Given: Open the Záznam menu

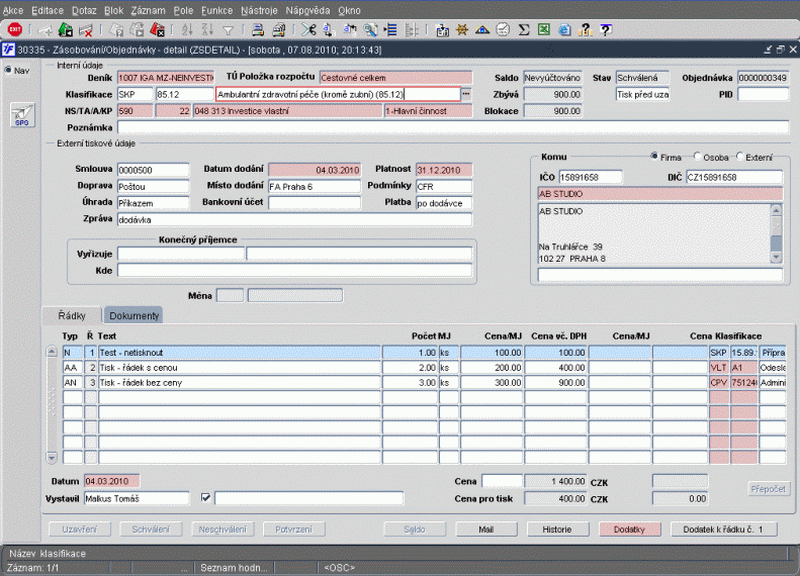Looking at the screenshot, I should click(x=148, y=10).
